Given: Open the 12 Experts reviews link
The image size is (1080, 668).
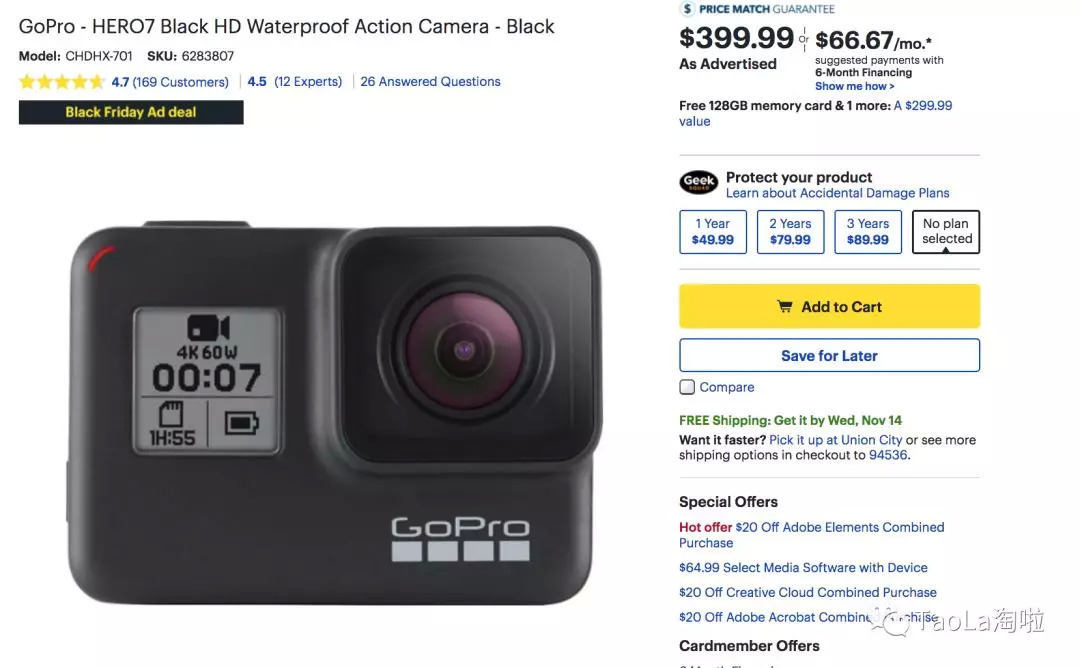Looking at the screenshot, I should pyautogui.click(x=308, y=82).
